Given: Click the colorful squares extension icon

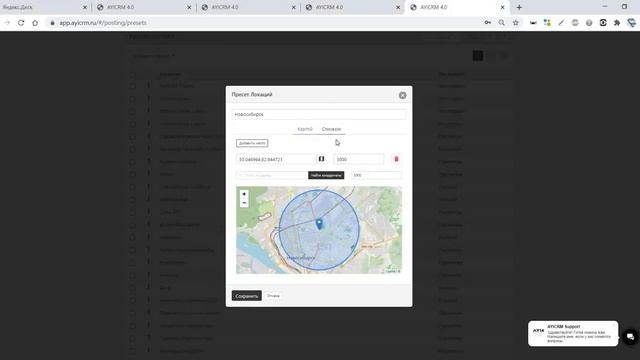Looking at the screenshot, I should pyautogui.click(x=547, y=23).
